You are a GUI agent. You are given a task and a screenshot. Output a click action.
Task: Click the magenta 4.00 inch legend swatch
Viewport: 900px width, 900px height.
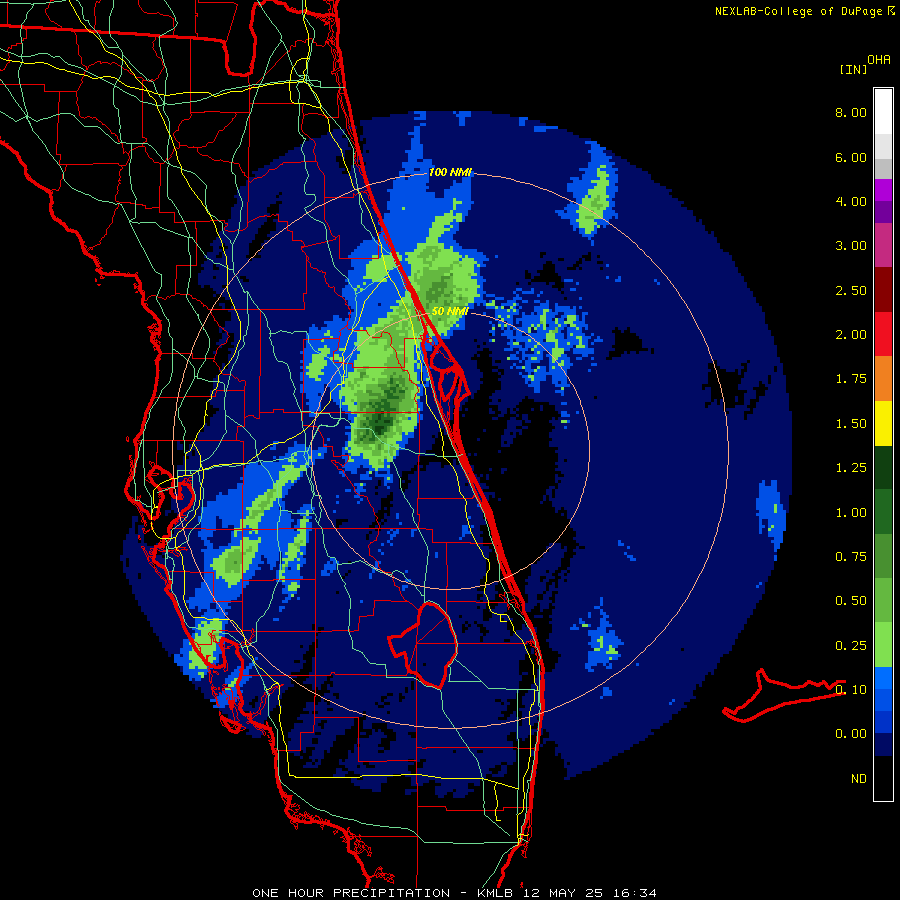[x=883, y=190]
